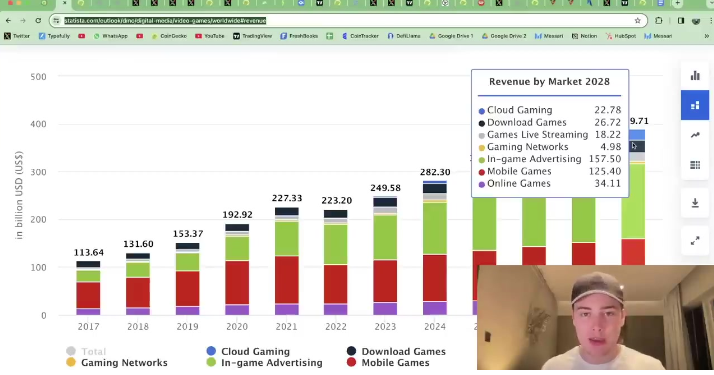Bookmark this page with the star
714x375 pixels.
(638, 20)
